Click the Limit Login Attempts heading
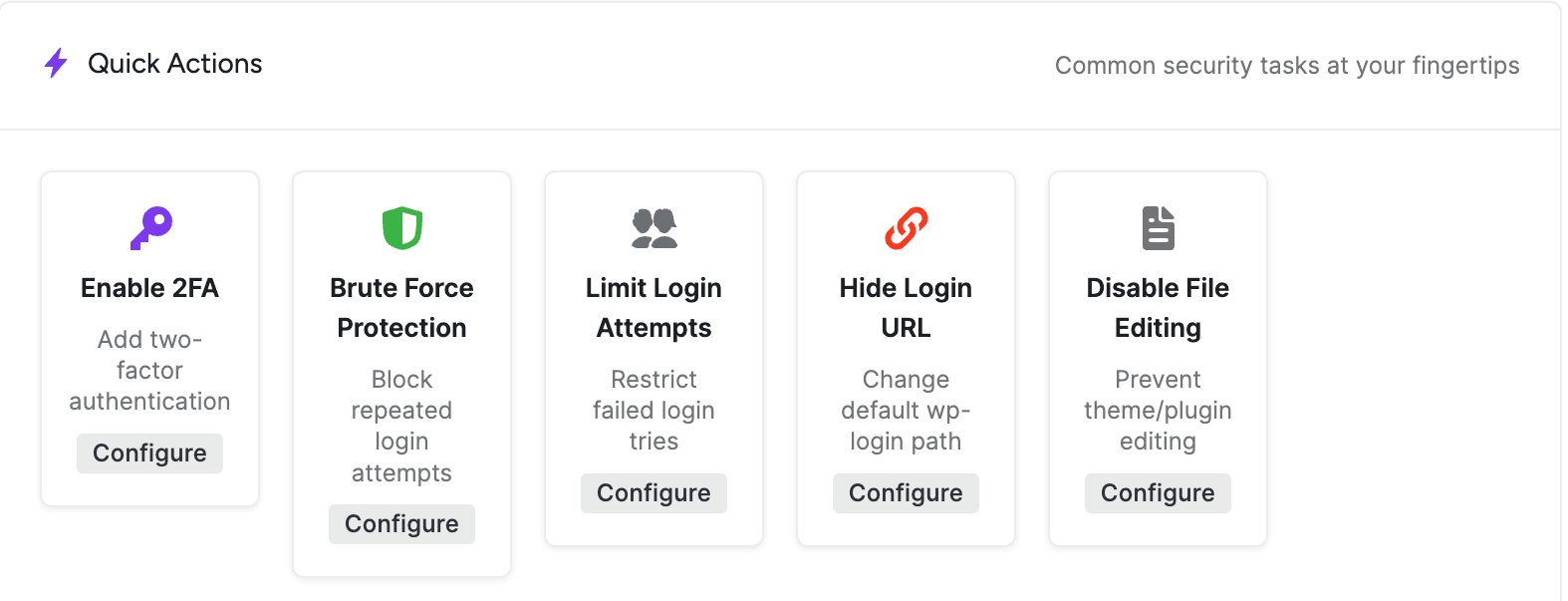1568x601 pixels. coord(653,308)
